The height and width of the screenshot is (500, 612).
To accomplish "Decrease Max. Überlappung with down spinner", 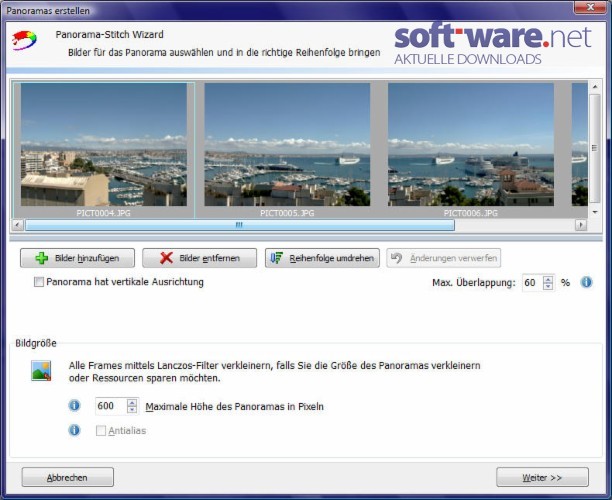I will coord(548,286).
